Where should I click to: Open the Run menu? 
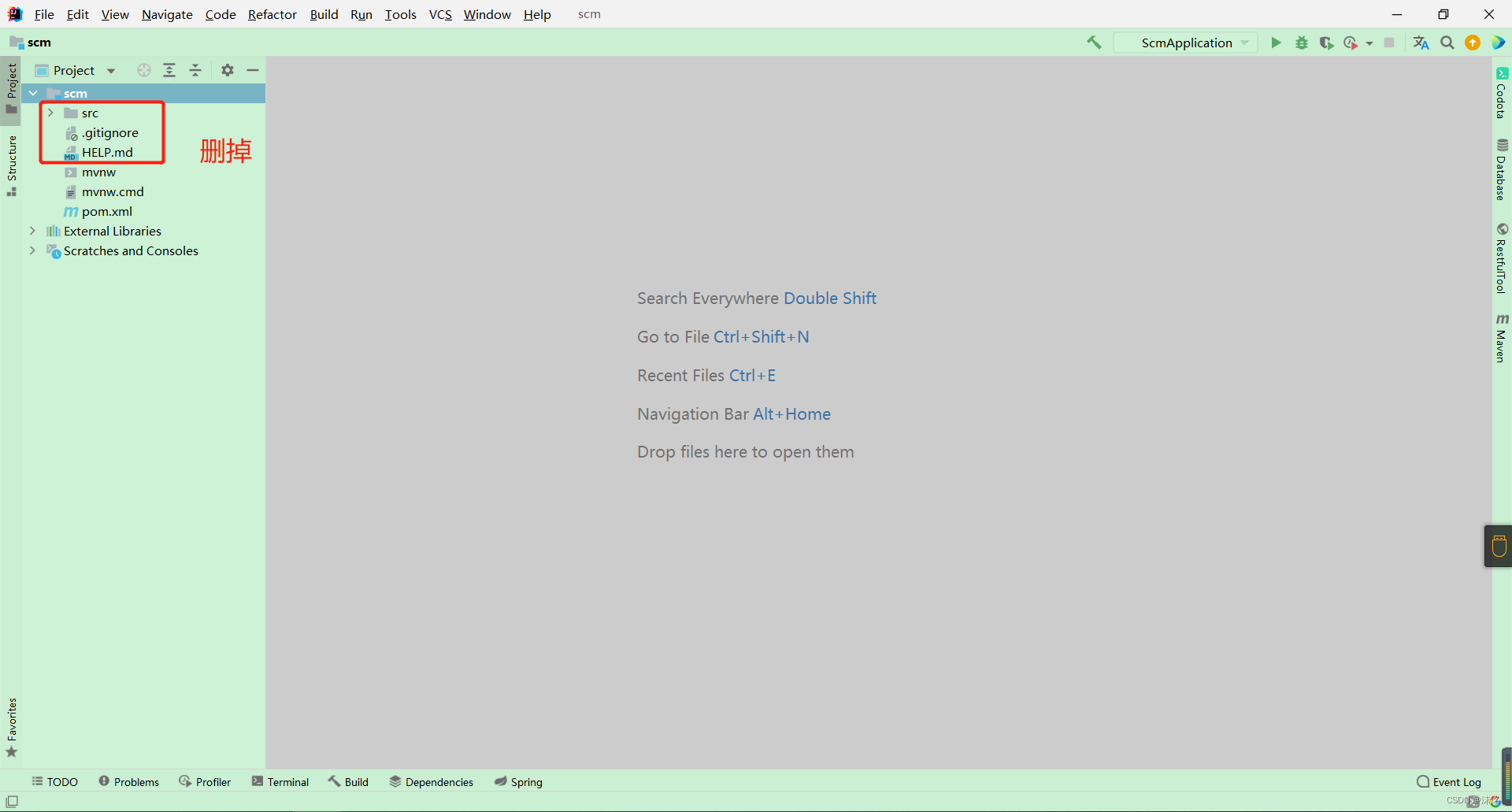361,14
